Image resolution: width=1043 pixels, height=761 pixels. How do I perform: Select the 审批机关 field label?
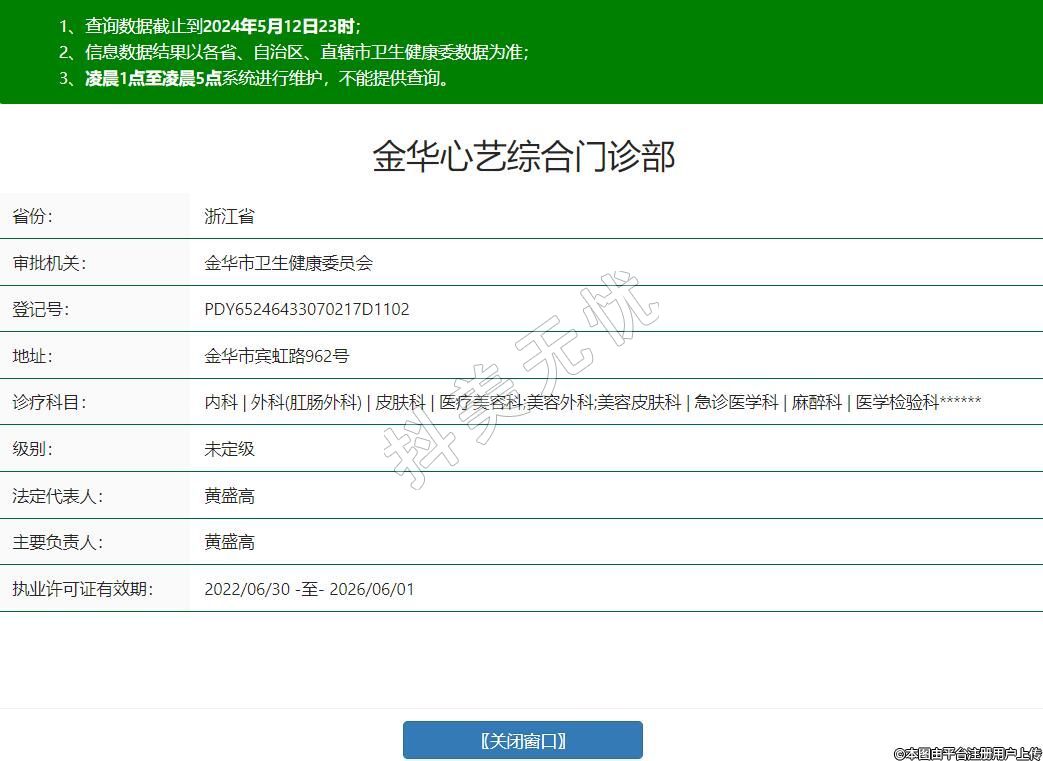49,263
